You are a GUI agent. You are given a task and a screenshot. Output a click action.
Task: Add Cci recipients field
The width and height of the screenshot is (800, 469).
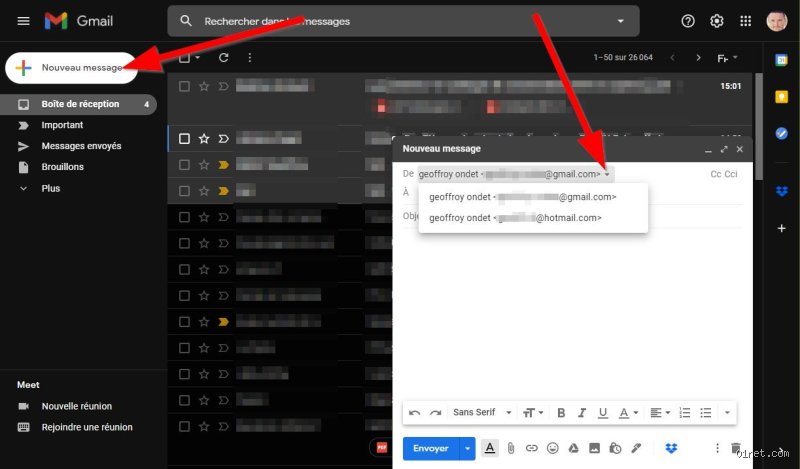pos(731,174)
